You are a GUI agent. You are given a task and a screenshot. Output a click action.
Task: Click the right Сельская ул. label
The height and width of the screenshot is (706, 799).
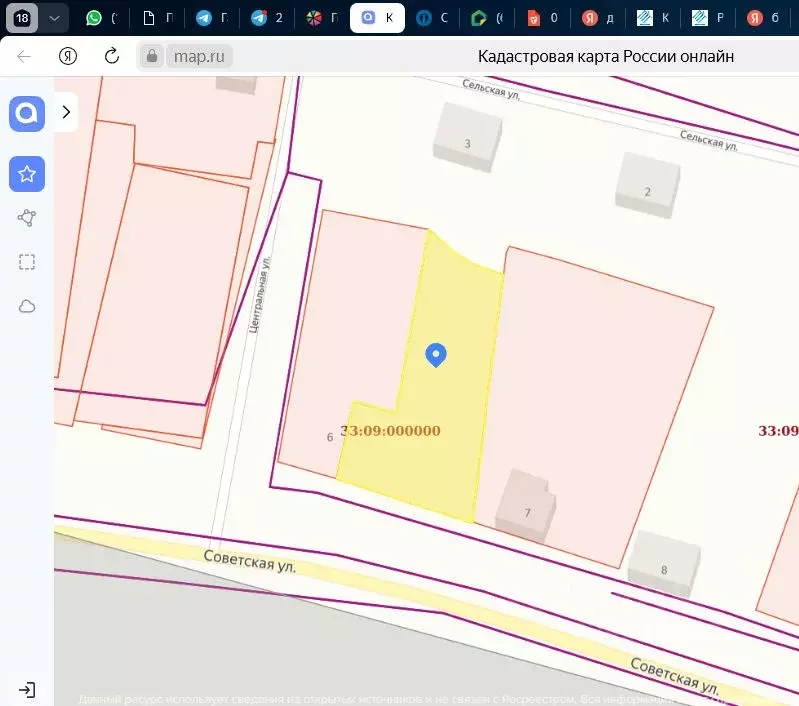709,140
